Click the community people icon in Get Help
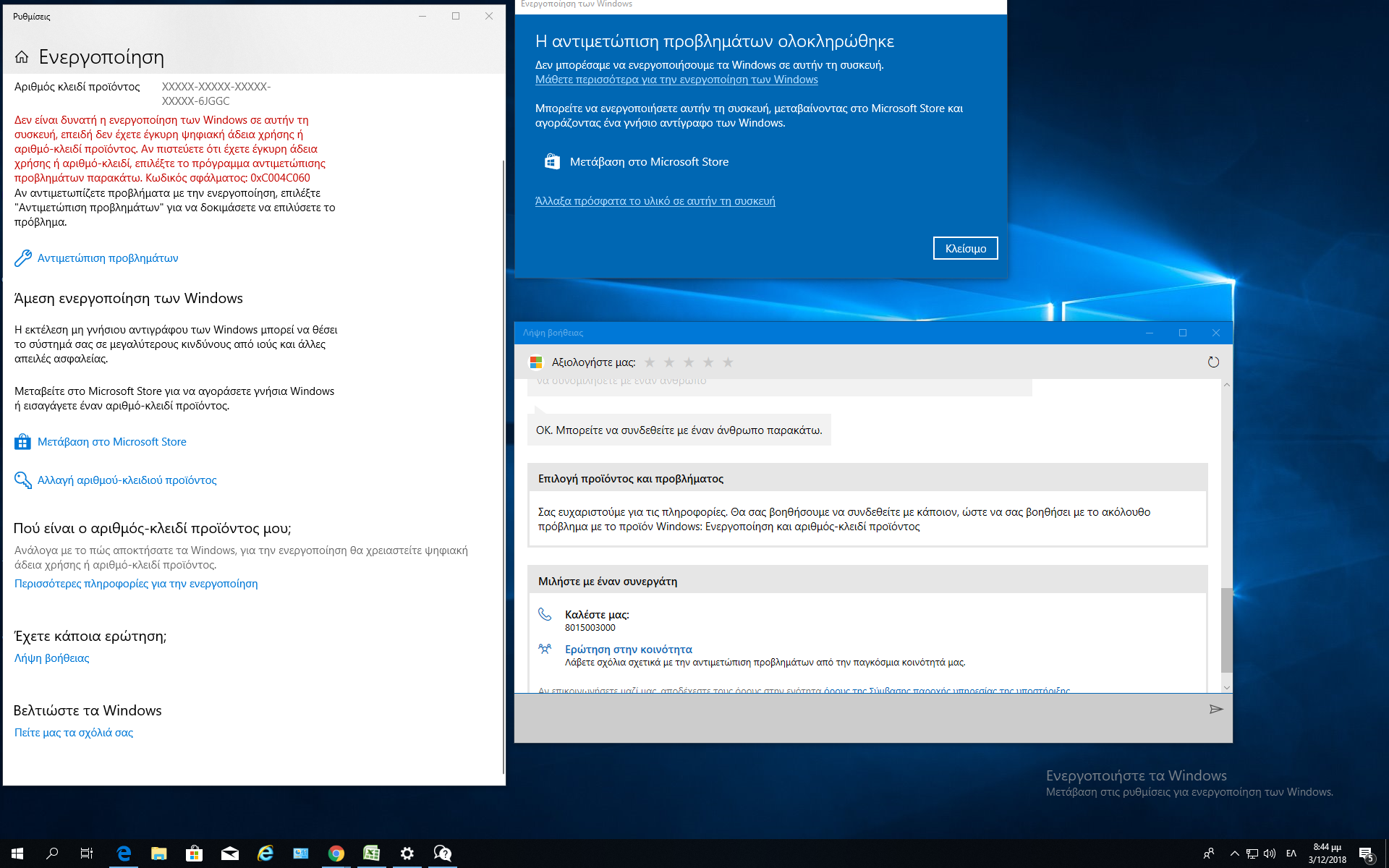 pos(545,649)
